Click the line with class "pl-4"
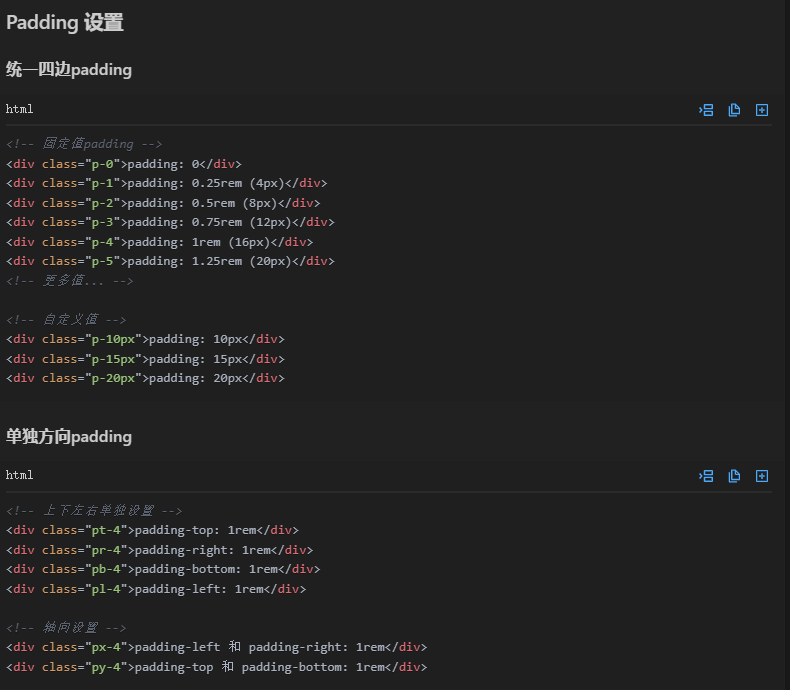This screenshot has height=690, width=790. pos(156,589)
